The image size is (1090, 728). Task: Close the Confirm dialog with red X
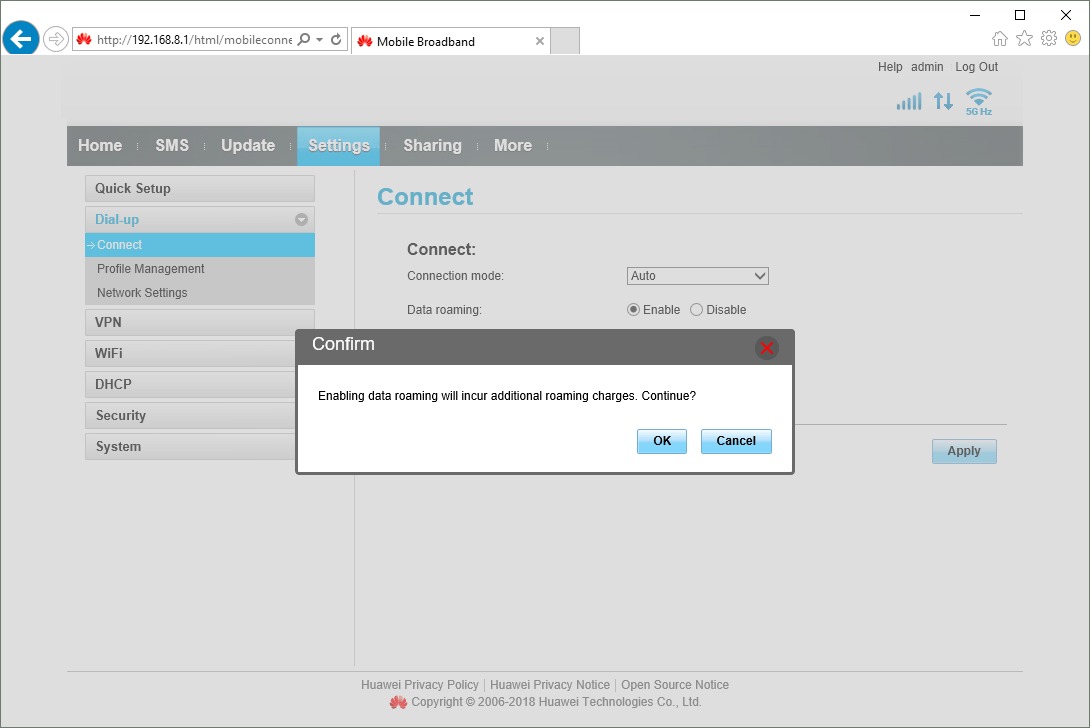tap(767, 348)
